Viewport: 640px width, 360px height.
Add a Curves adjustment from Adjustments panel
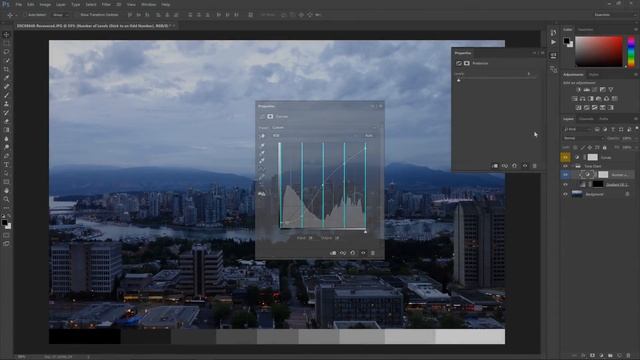tap(594, 89)
